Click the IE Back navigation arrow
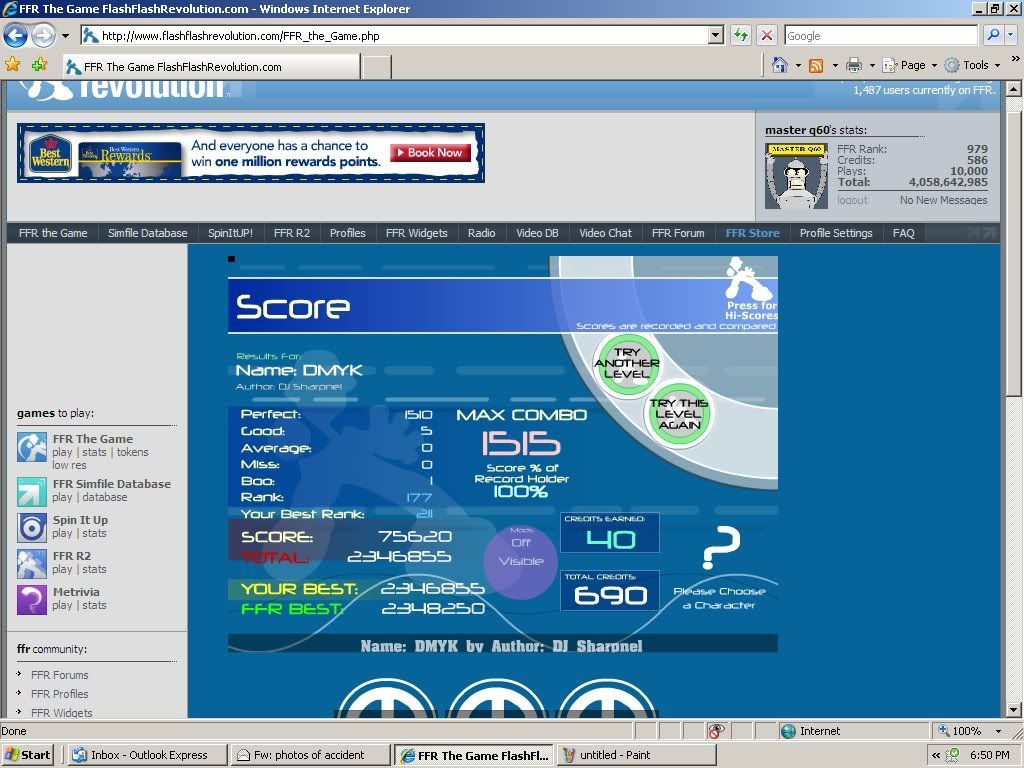The image size is (1024, 768). [x=15, y=36]
